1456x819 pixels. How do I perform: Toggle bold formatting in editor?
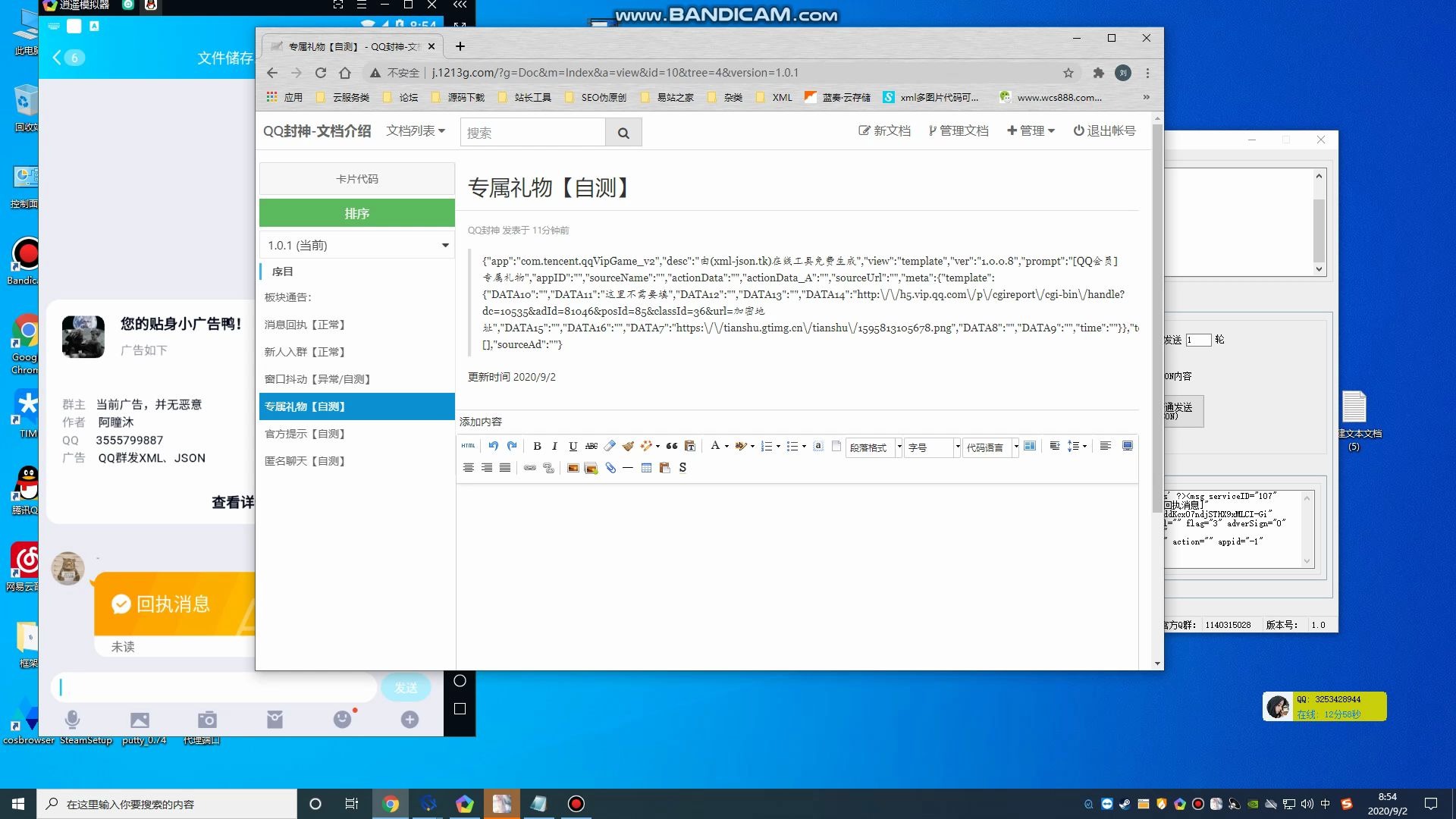[x=537, y=446]
